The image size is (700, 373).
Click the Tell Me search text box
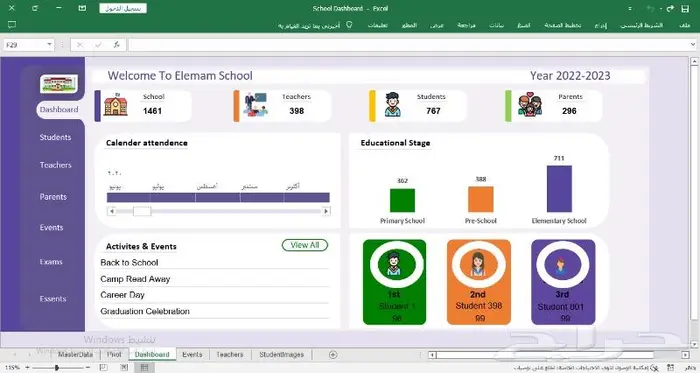[309, 25]
